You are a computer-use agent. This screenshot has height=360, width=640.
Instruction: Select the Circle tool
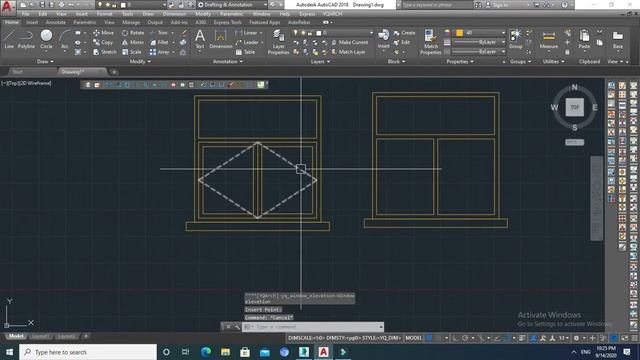click(x=47, y=39)
